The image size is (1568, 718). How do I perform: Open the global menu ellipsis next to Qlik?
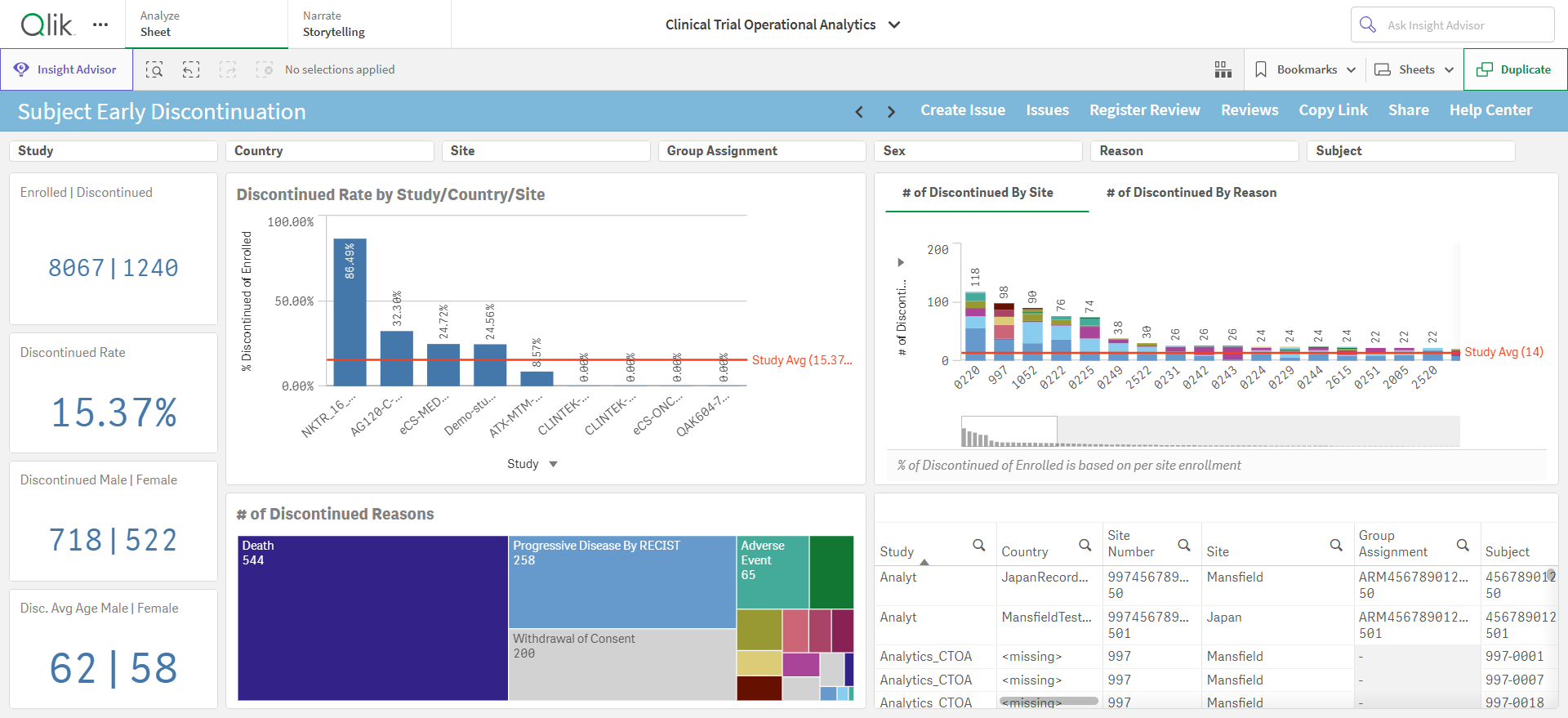click(100, 25)
